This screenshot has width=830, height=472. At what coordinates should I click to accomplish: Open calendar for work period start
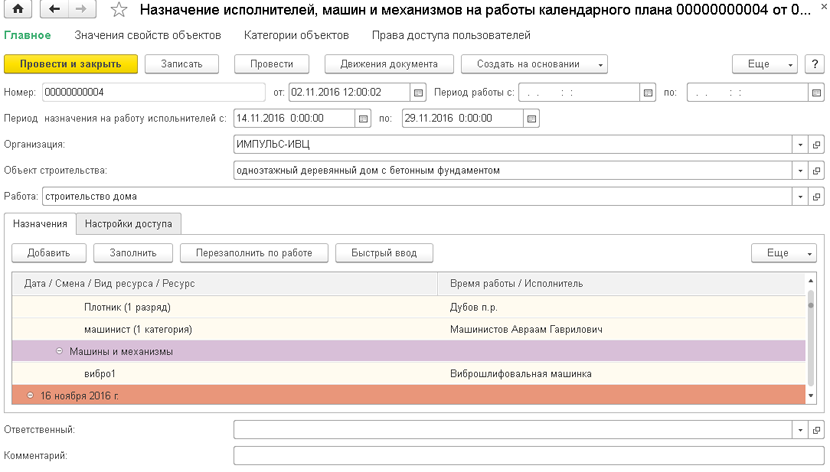pyautogui.click(x=648, y=92)
